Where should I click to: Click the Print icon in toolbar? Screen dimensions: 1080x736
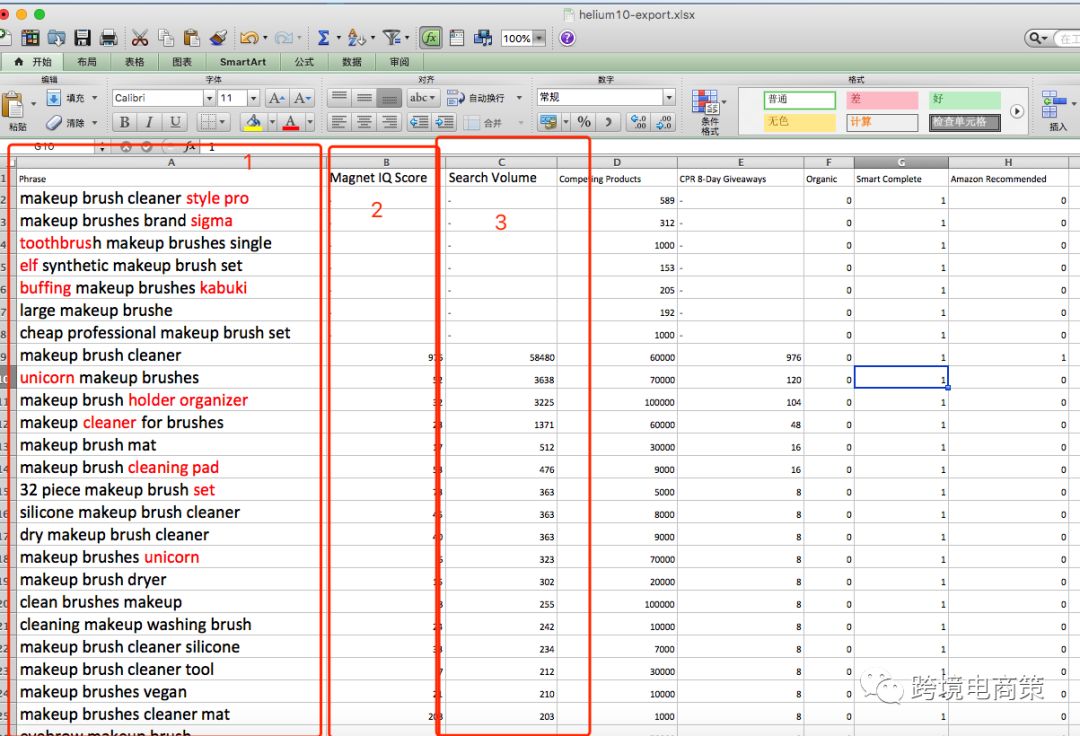coord(108,38)
